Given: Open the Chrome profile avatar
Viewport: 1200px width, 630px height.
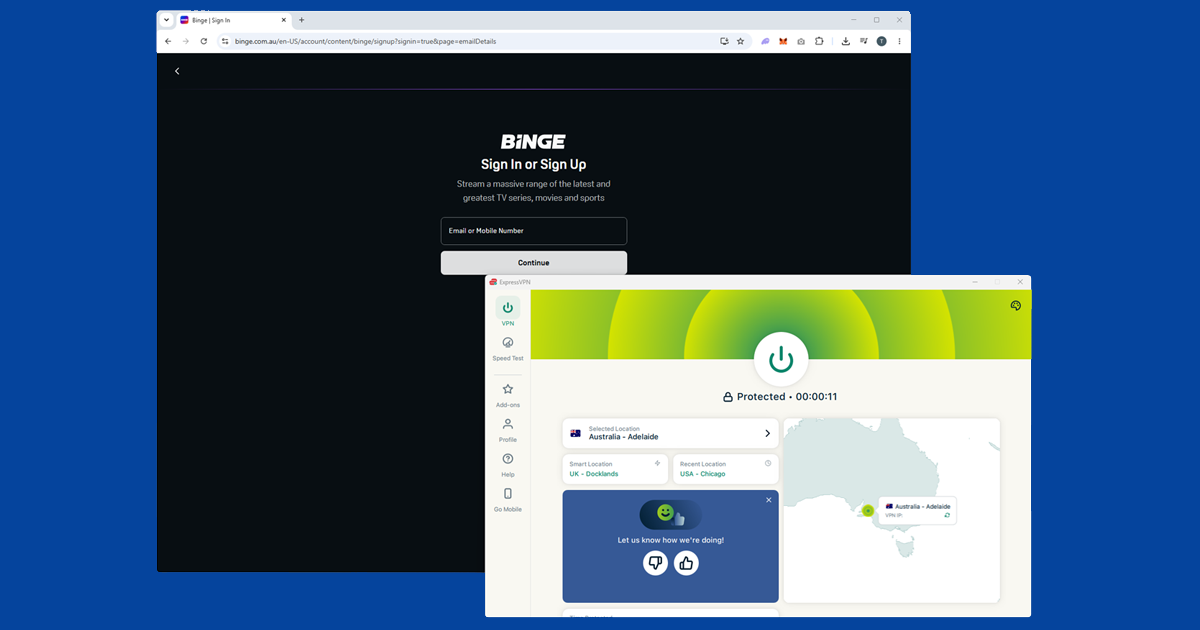Looking at the screenshot, I should coord(881,41).
